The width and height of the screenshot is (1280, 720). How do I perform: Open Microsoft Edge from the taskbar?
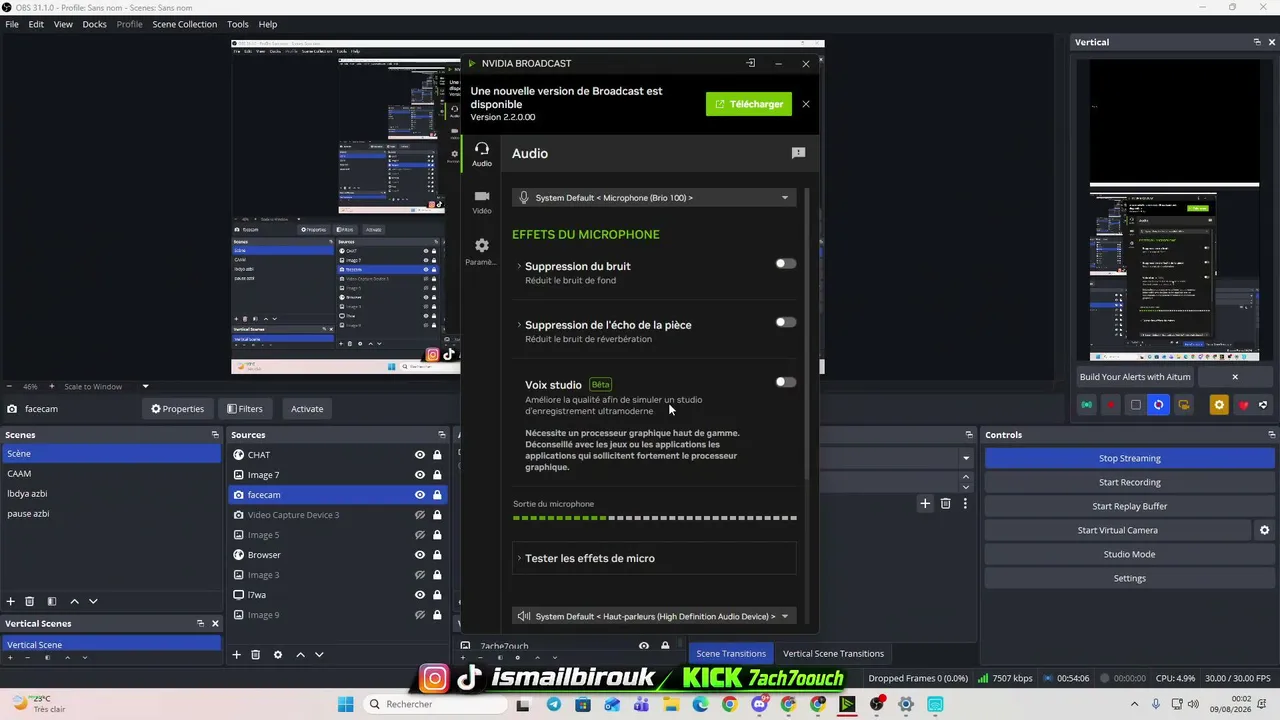700,705
